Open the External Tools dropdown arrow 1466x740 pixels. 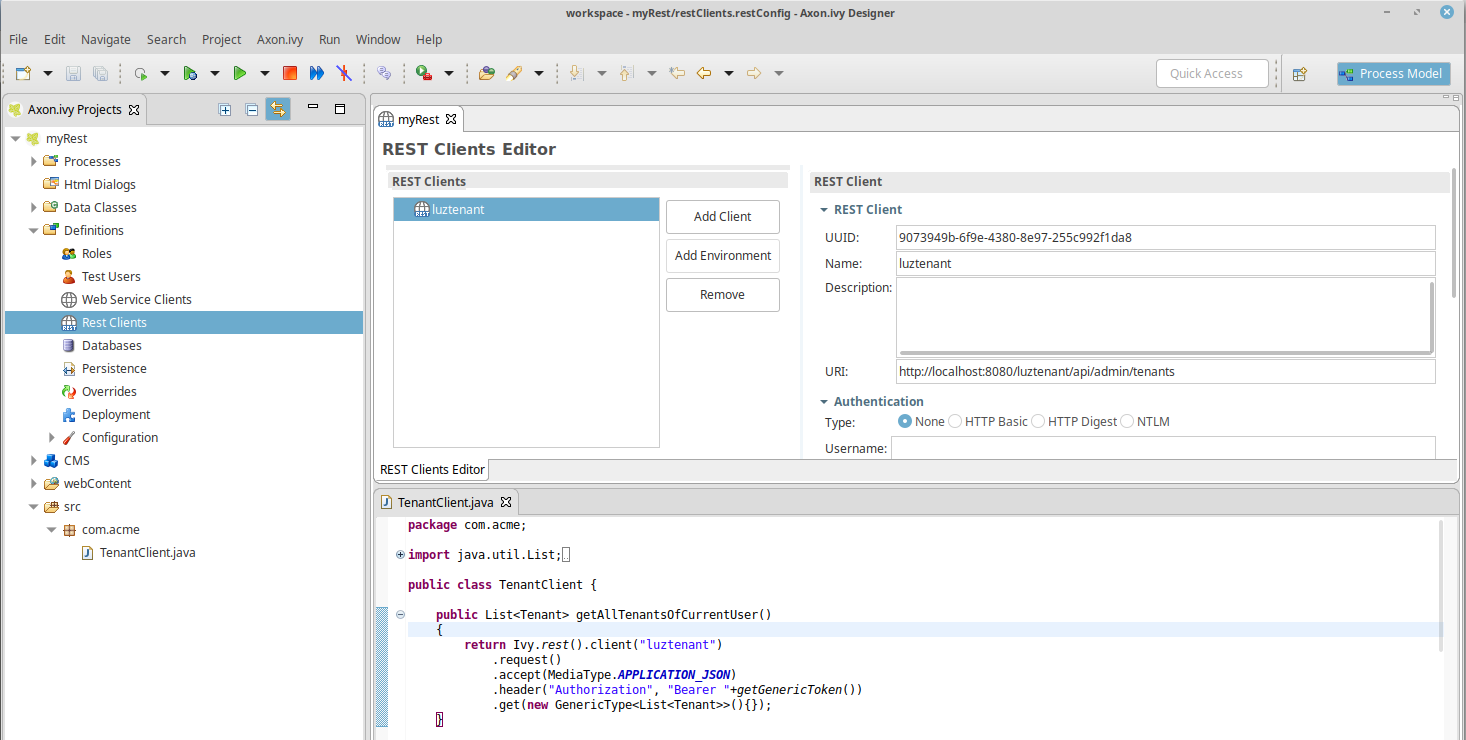point(449,73)
